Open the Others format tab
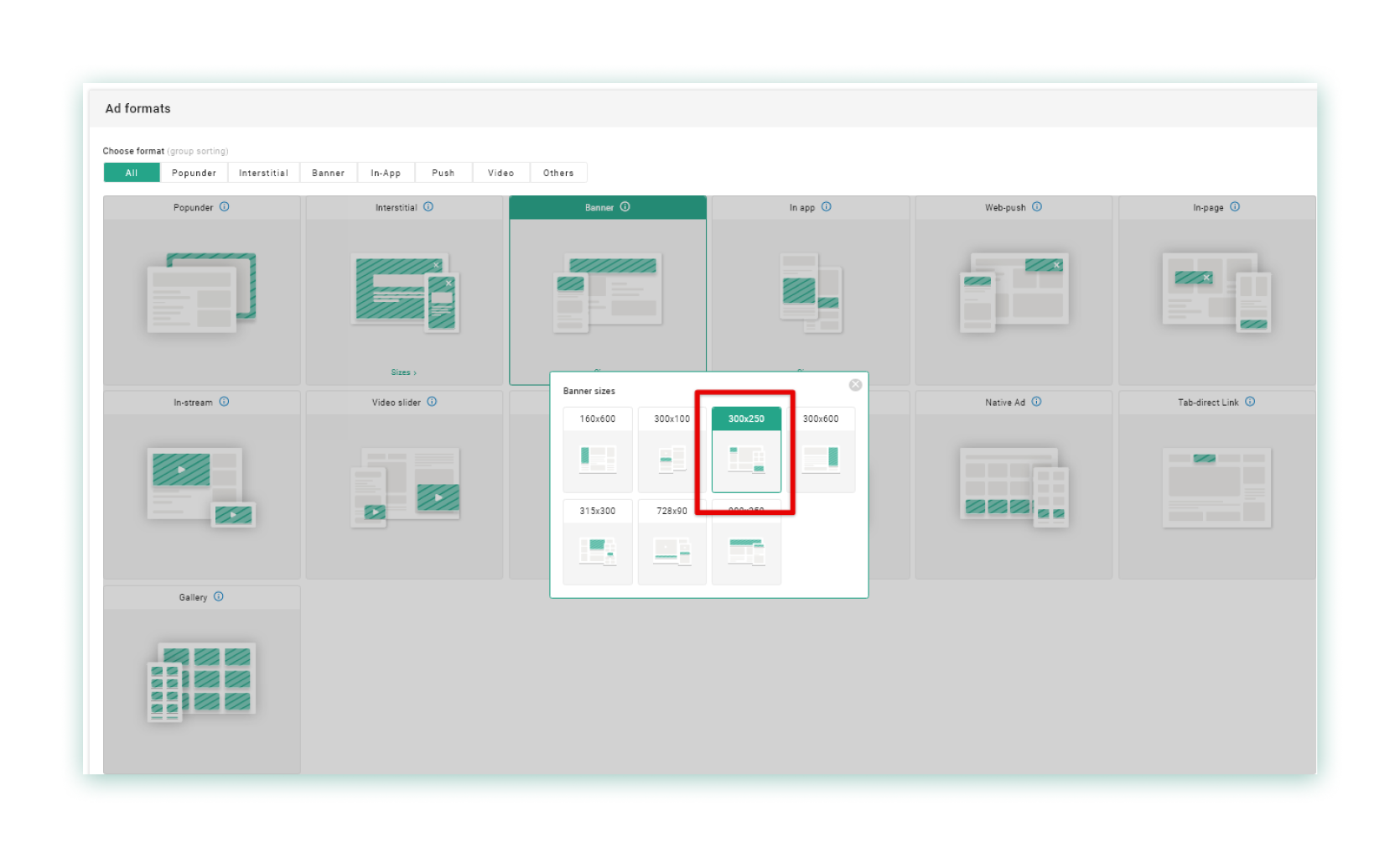The image size is (1400, 858). pyautogui.click(x=558, y=173)
